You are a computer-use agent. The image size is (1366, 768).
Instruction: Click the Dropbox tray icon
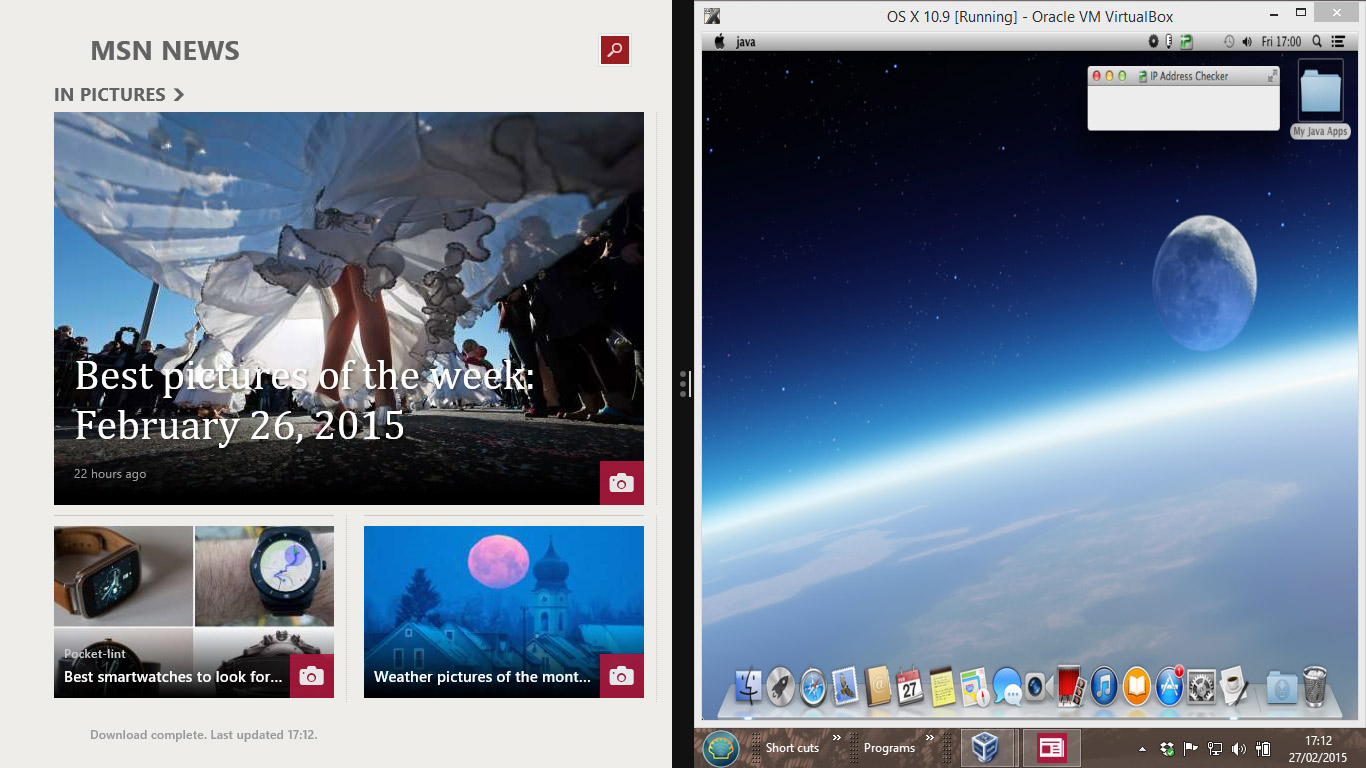pos(1167,749)
